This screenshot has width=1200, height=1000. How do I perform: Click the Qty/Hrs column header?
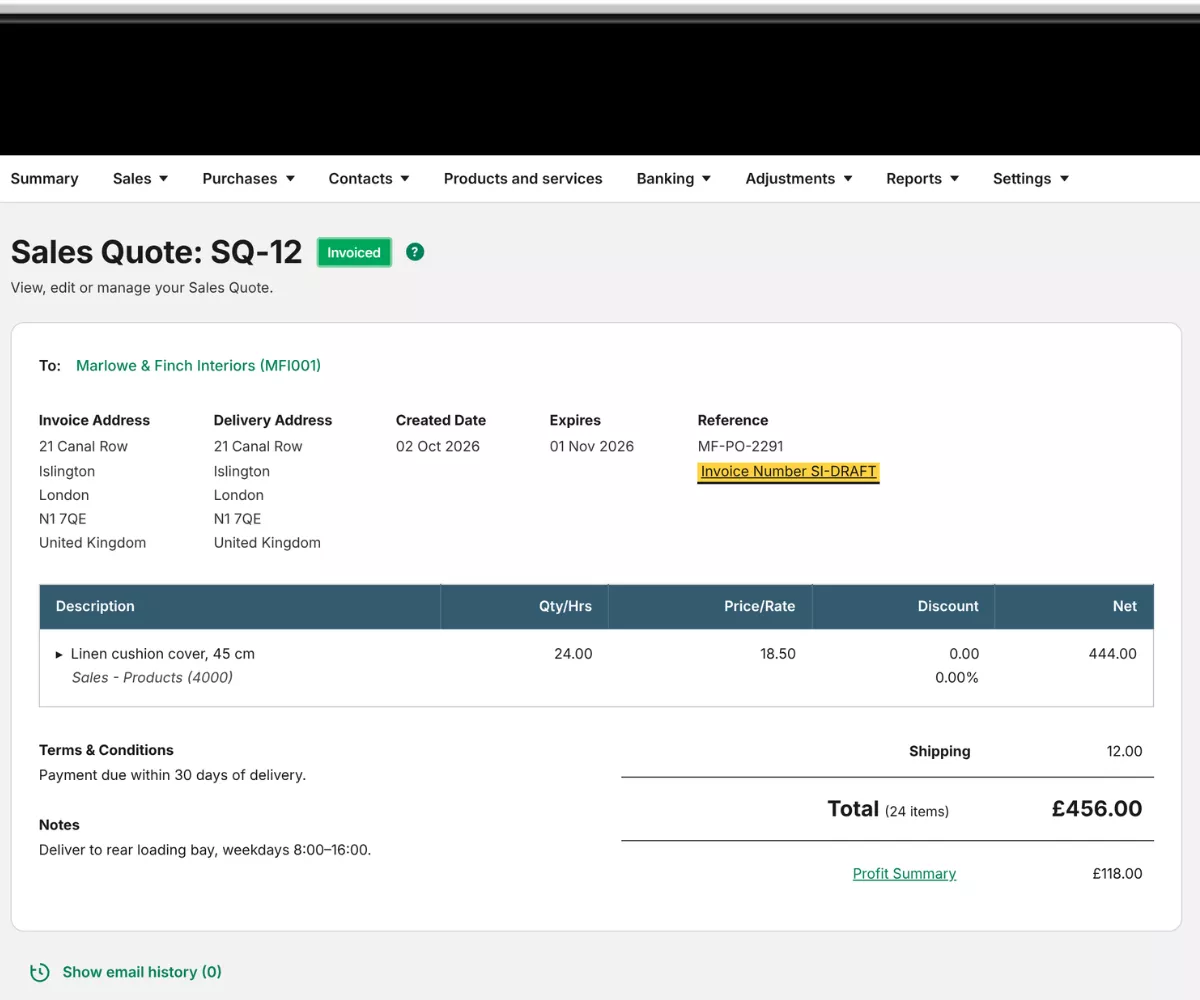(x=524, y=607)
